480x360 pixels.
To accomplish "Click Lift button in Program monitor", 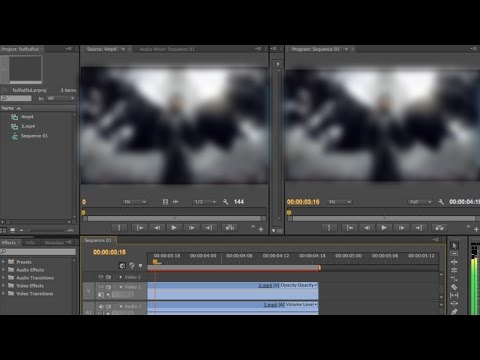I will click(439, 228).
